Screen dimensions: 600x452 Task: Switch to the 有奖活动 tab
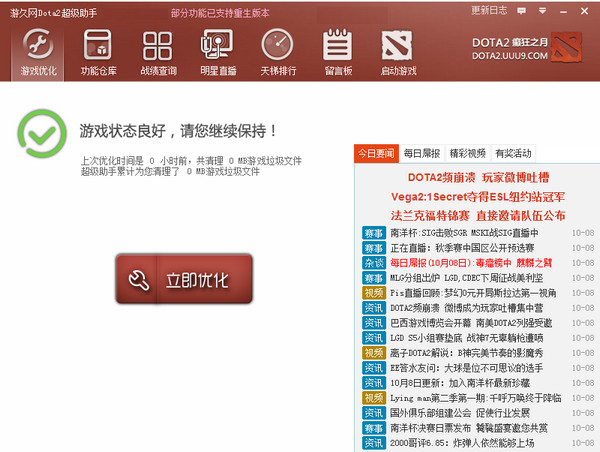coord(513,154)
